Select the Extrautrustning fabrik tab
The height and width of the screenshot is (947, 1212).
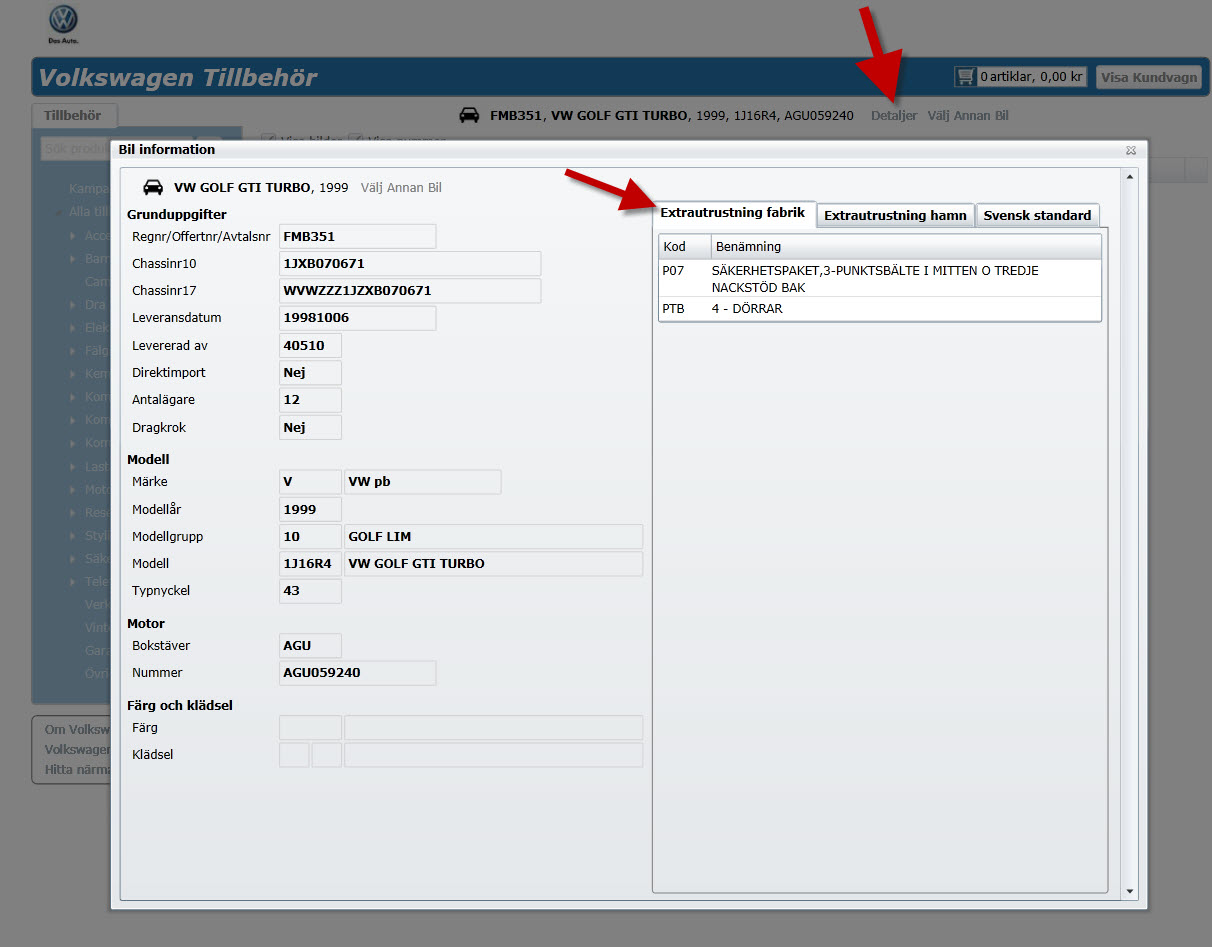[x=732, y=214]
